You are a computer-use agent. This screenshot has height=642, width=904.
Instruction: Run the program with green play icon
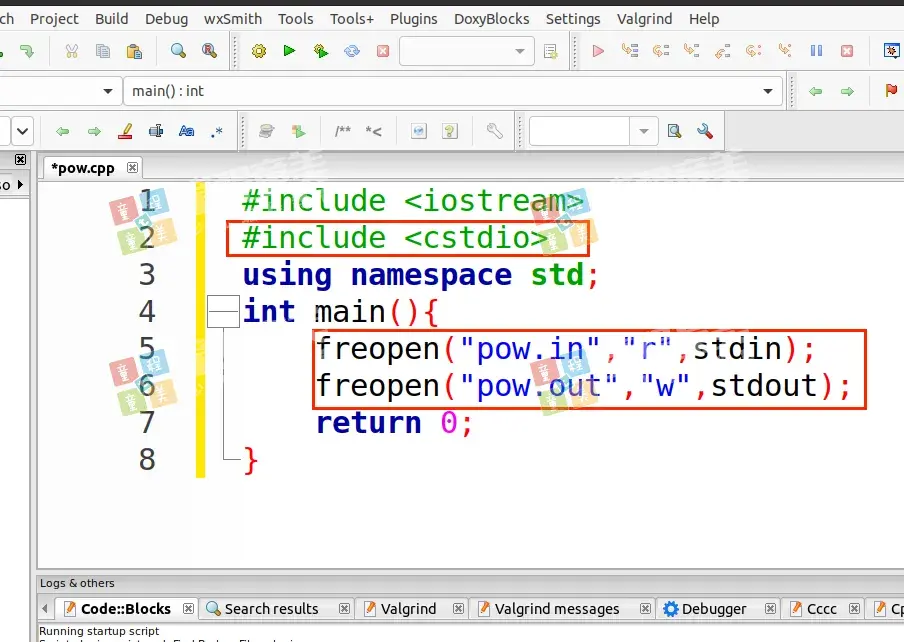[x=290, y=51]
